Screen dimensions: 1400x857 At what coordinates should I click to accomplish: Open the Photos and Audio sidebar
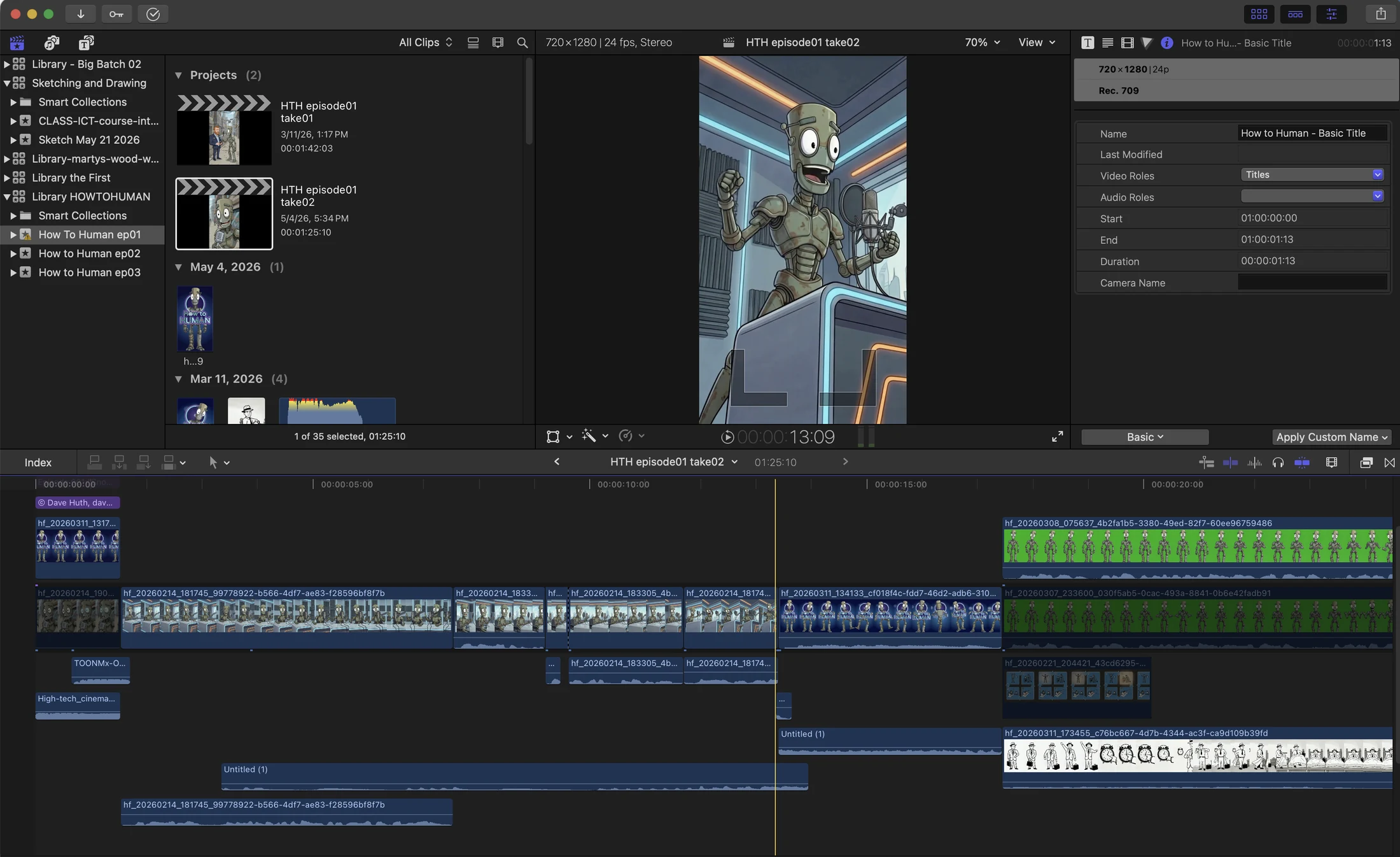[x=52, y=43]
